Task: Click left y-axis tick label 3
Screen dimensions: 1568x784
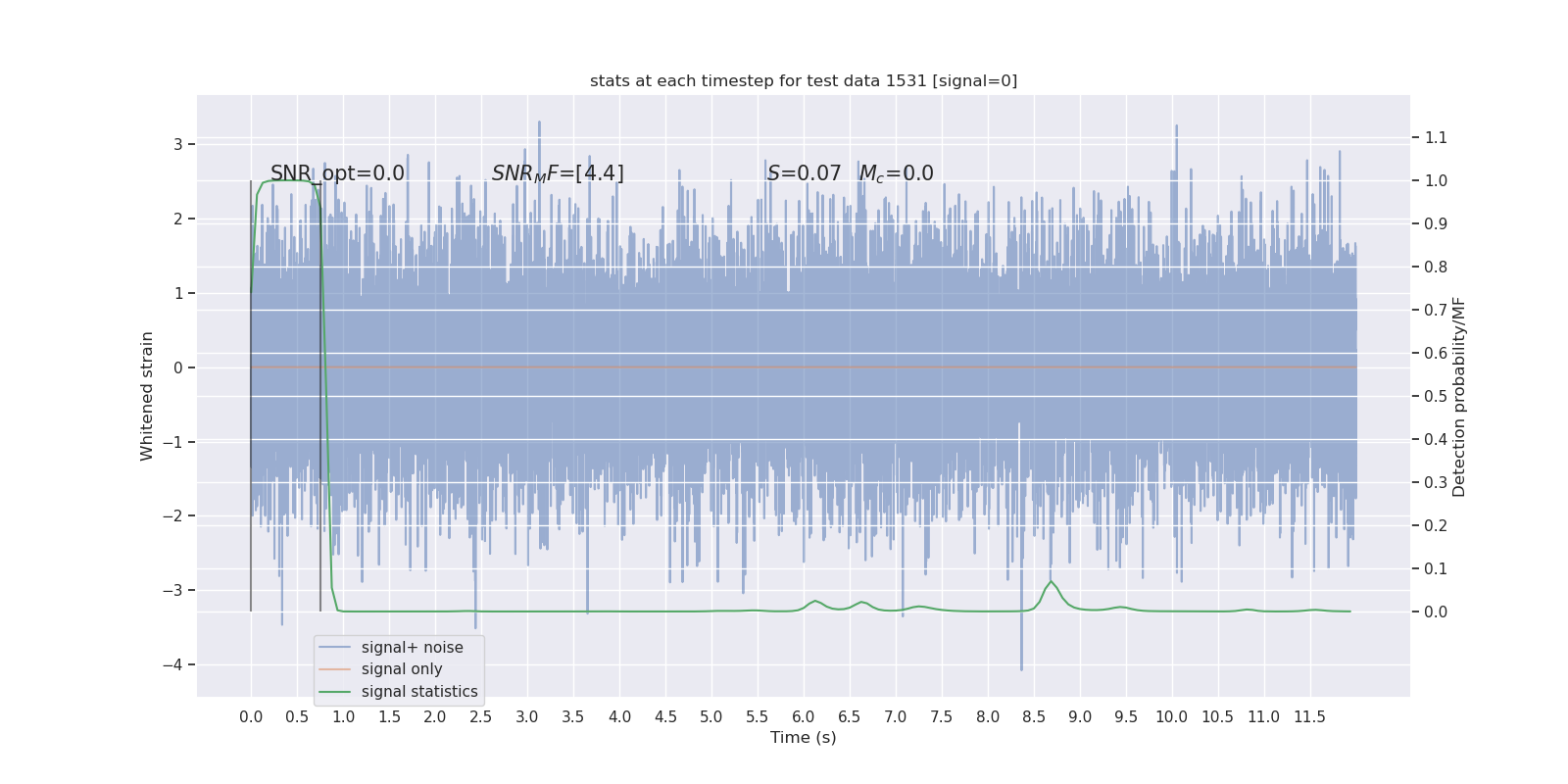Action: (x=178, y=144)
